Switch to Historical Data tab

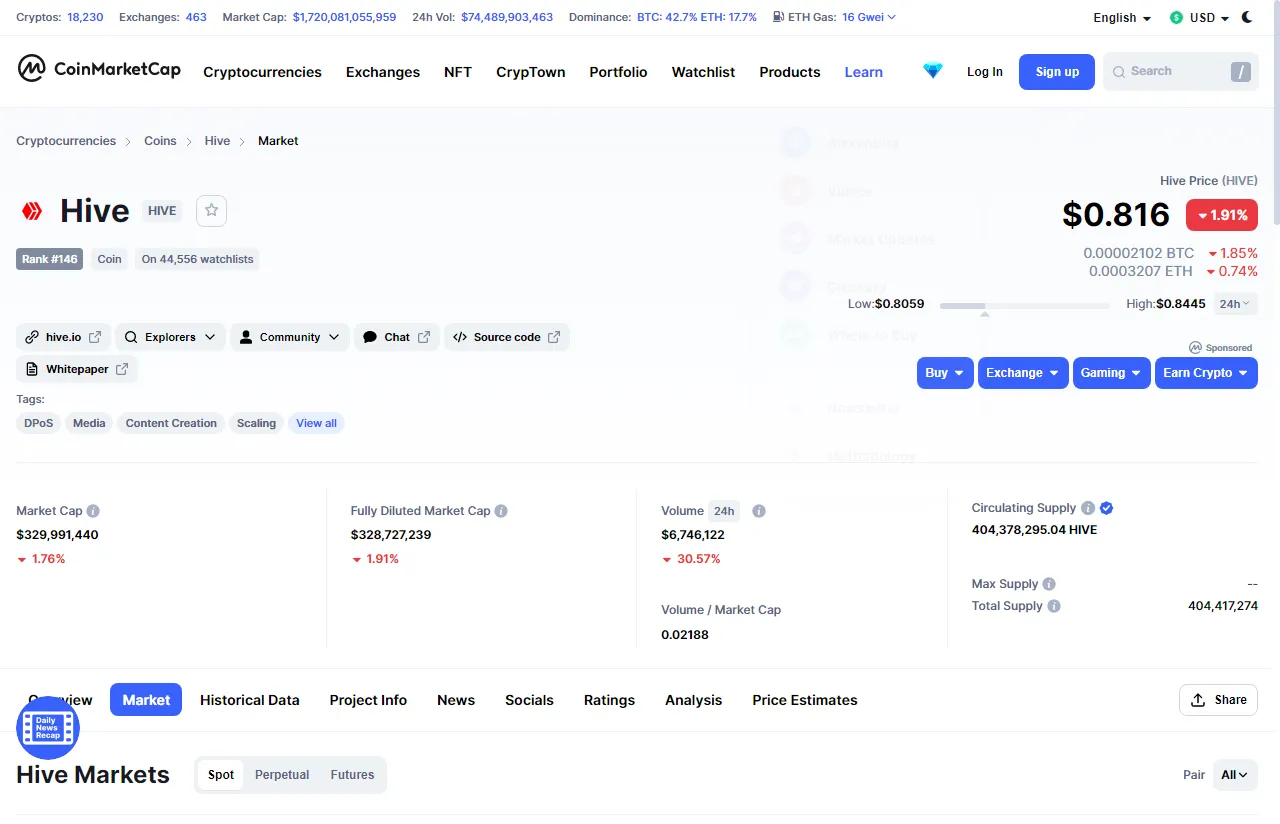tap(250, 700)
